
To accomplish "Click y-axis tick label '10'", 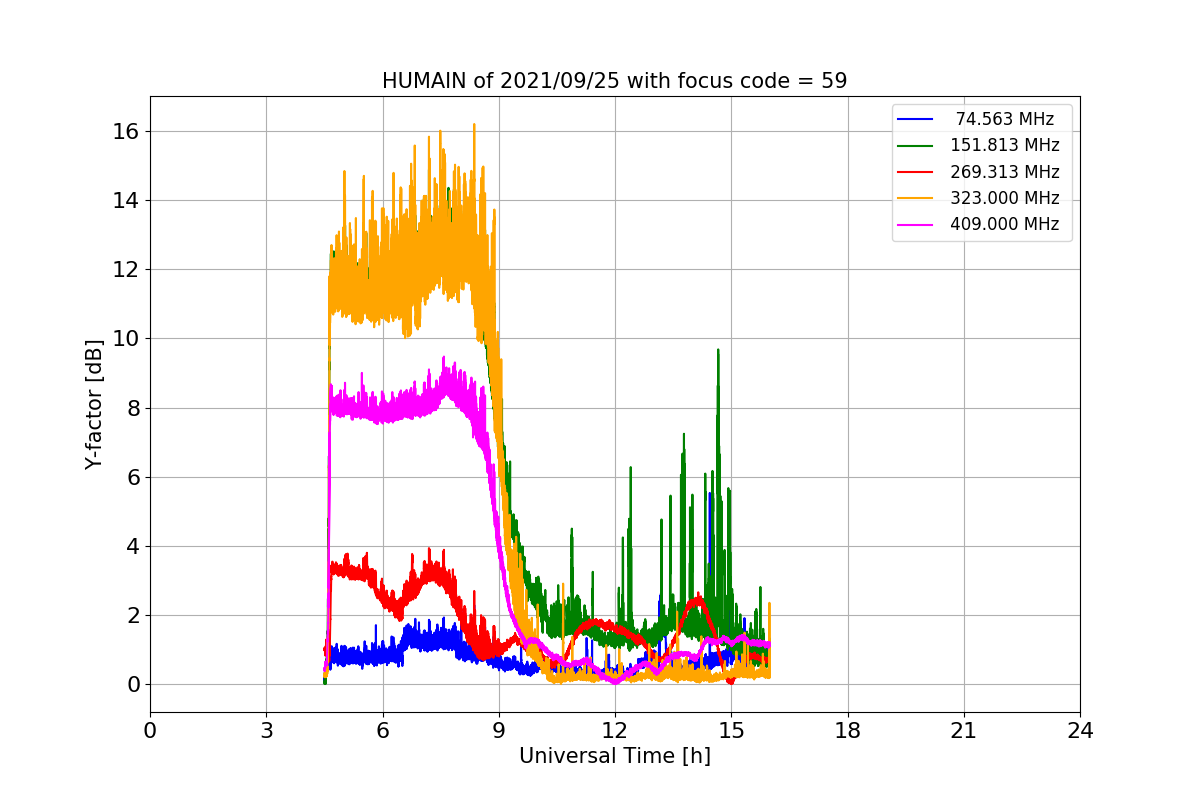I will (x=126, y=339).
